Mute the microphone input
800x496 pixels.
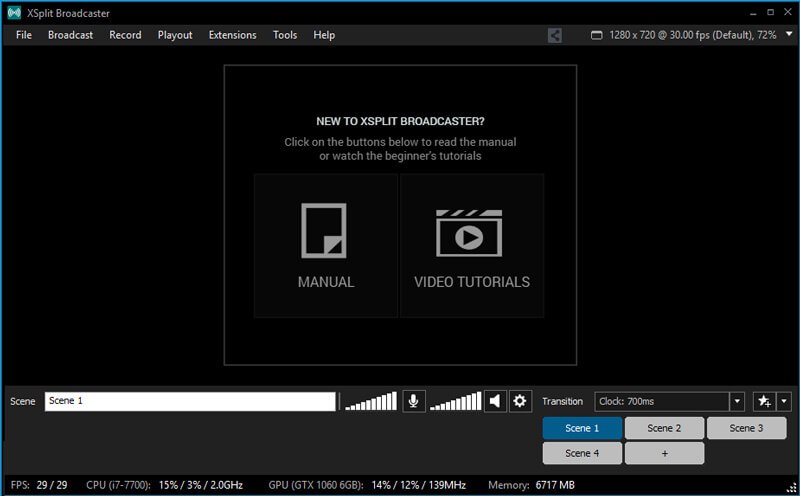coord(413,401)
